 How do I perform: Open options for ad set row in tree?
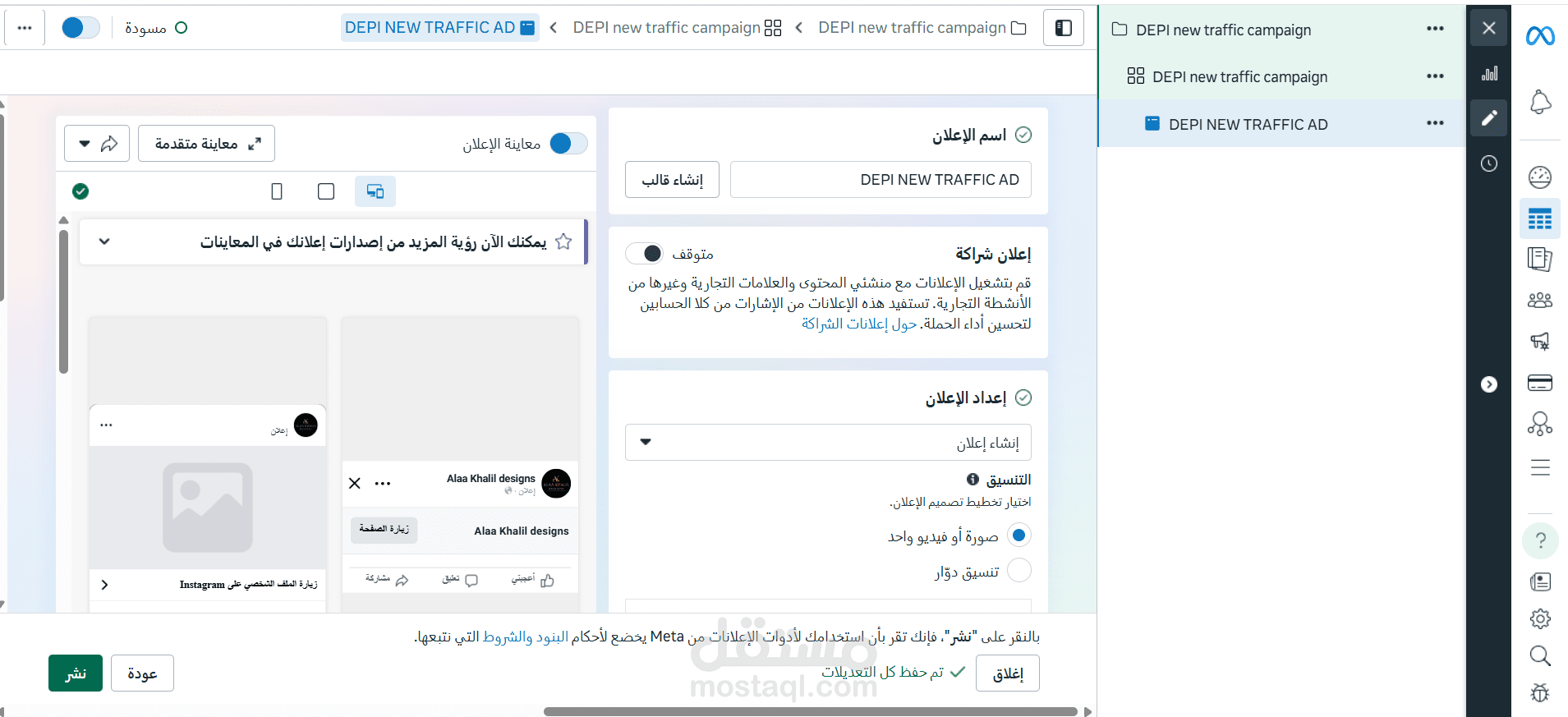pyautogui.click(x=1435, y=76)
